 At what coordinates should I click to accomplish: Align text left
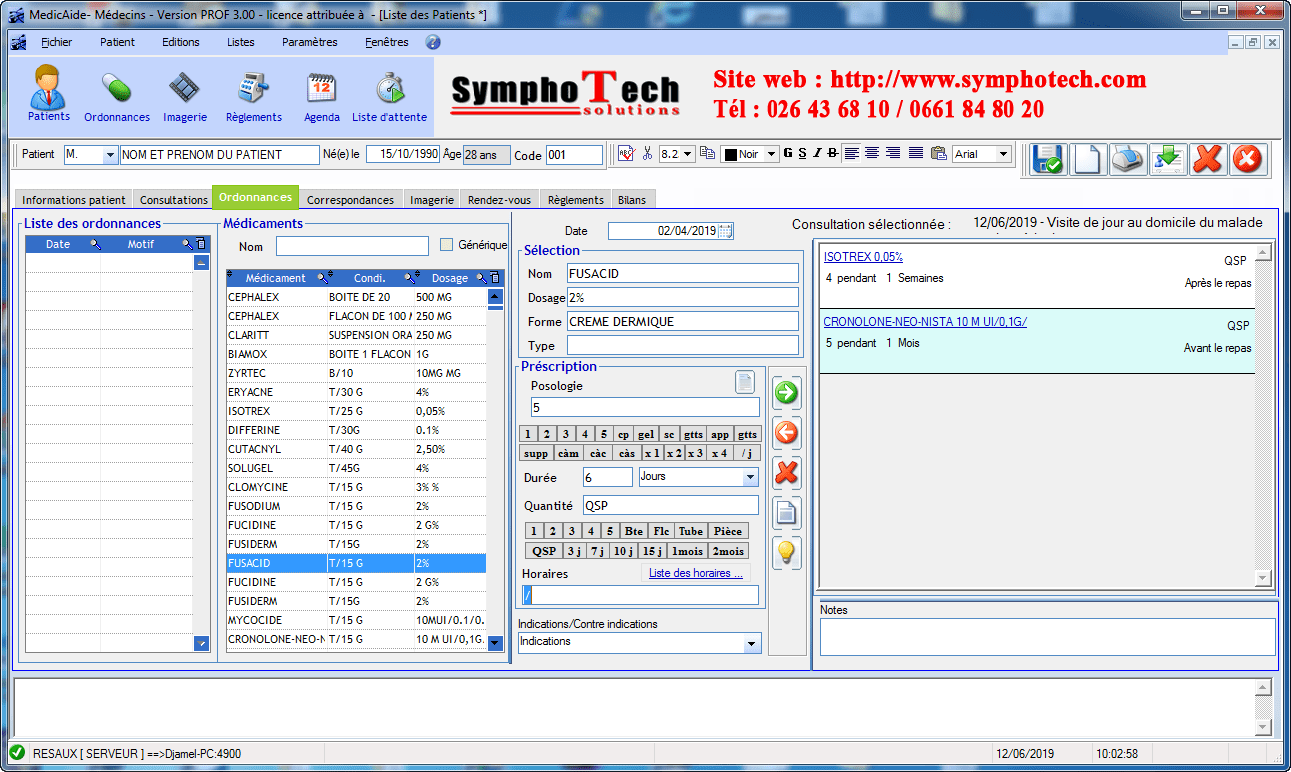(x=851, y=154)
